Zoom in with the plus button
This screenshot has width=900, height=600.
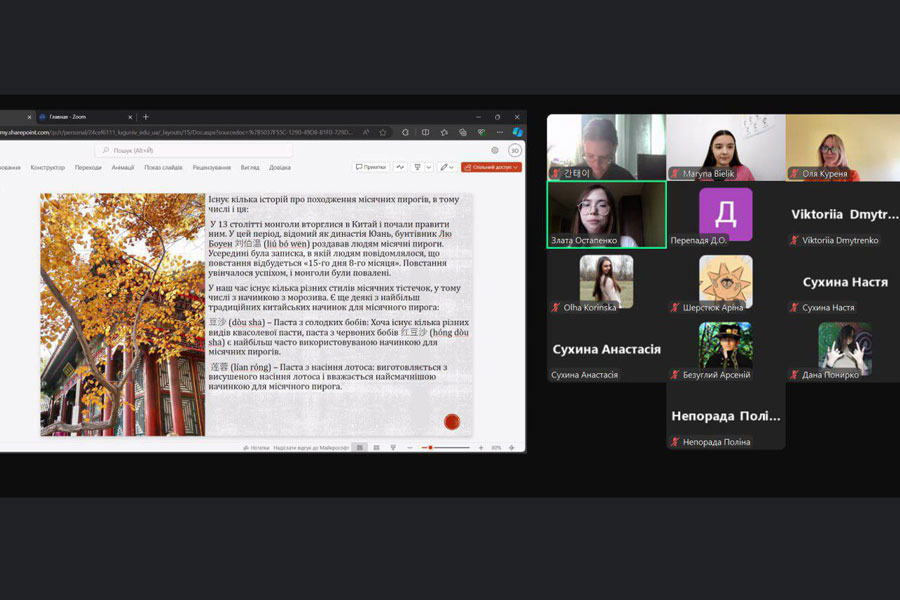click(480, 448)
